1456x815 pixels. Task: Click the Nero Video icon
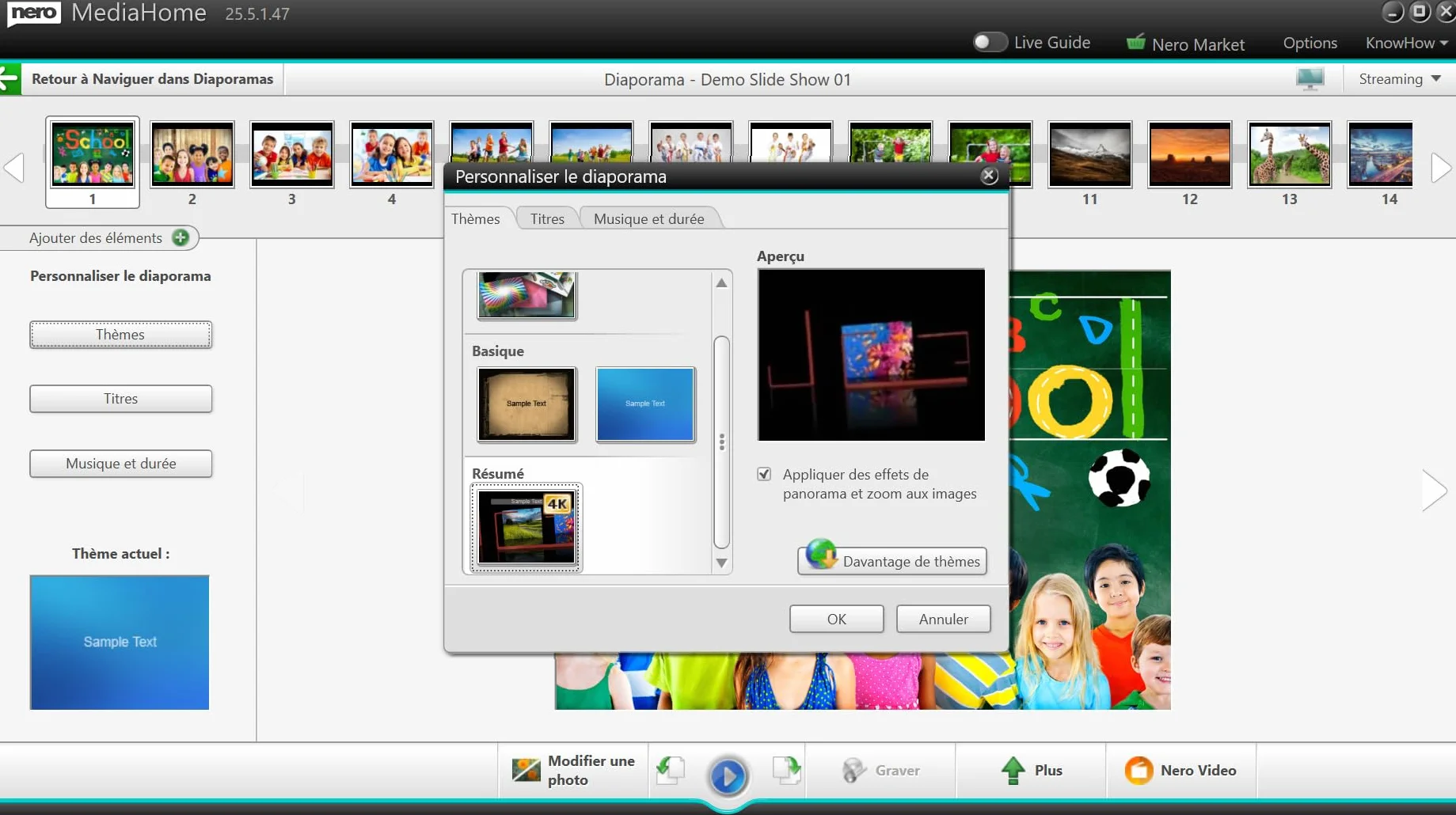1139,770
